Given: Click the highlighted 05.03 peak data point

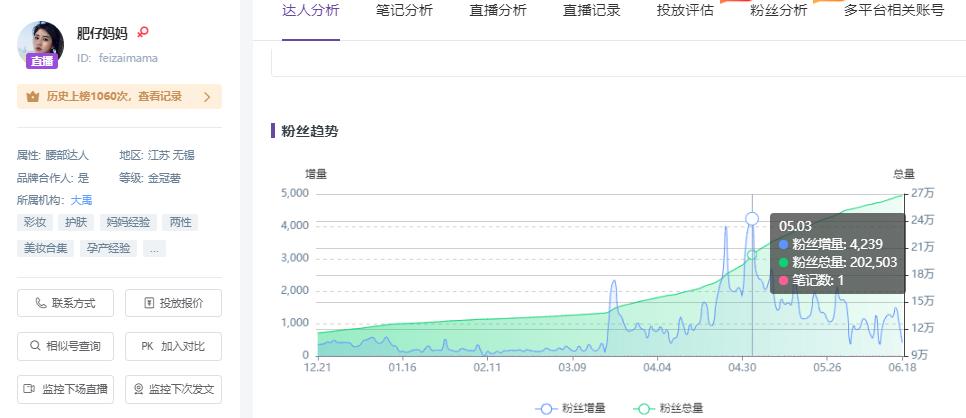Looking at the screenshot, I should point(752,218).
